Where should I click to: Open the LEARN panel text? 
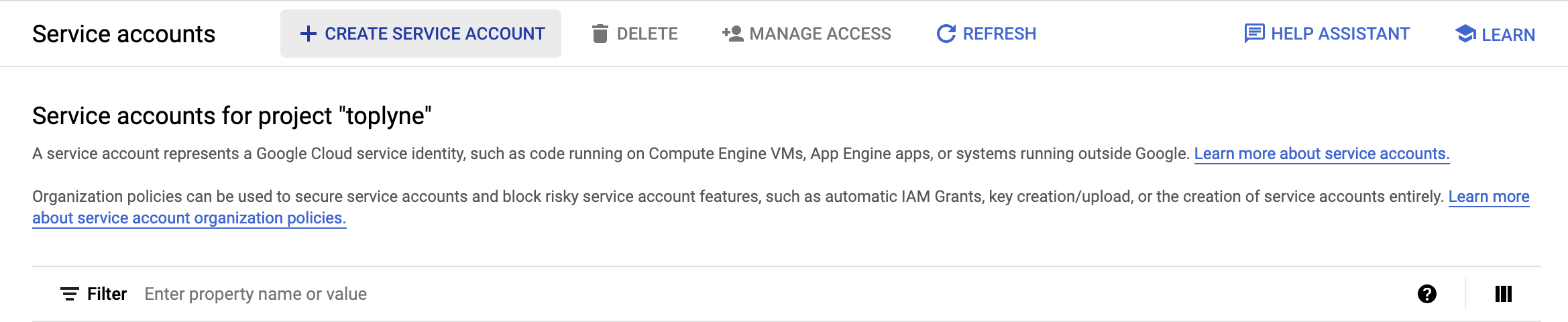point(1508,35)
